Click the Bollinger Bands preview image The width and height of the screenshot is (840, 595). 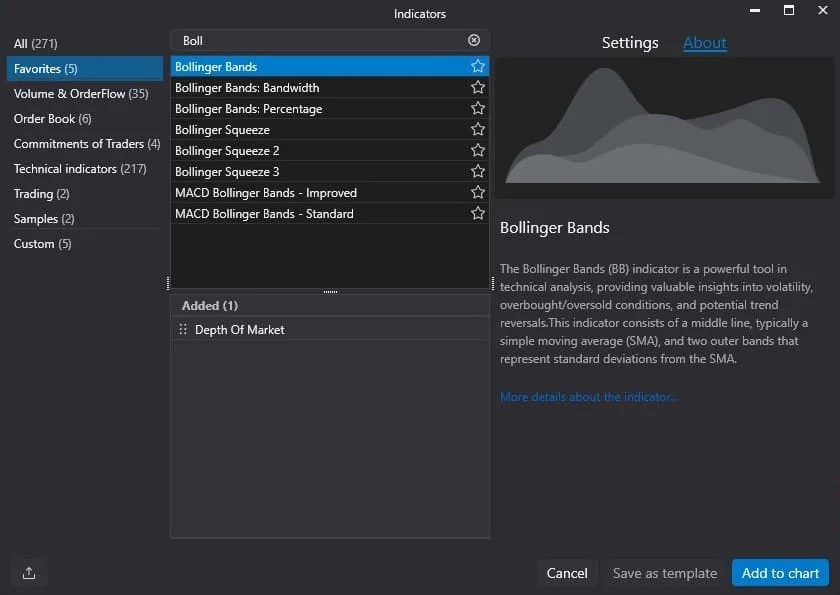(664, 127)
